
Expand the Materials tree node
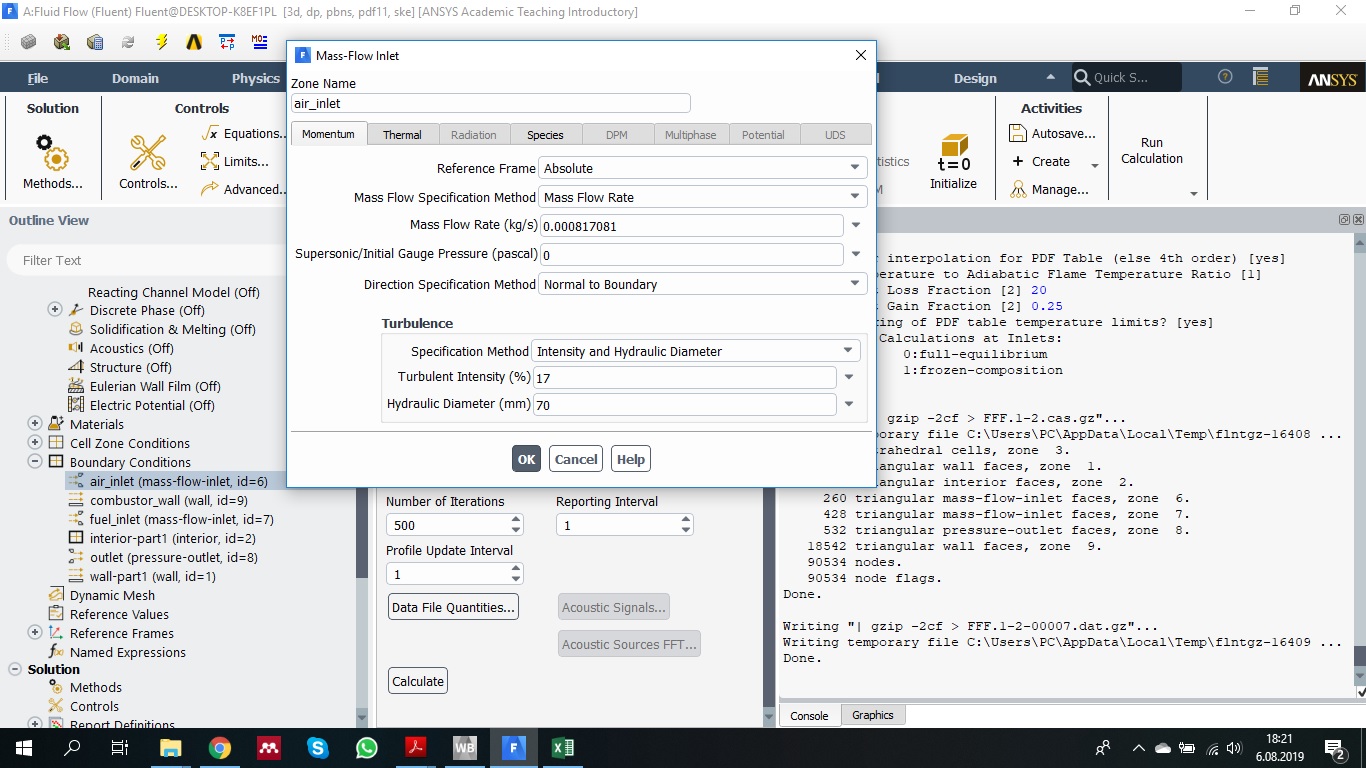coord(35,424)
